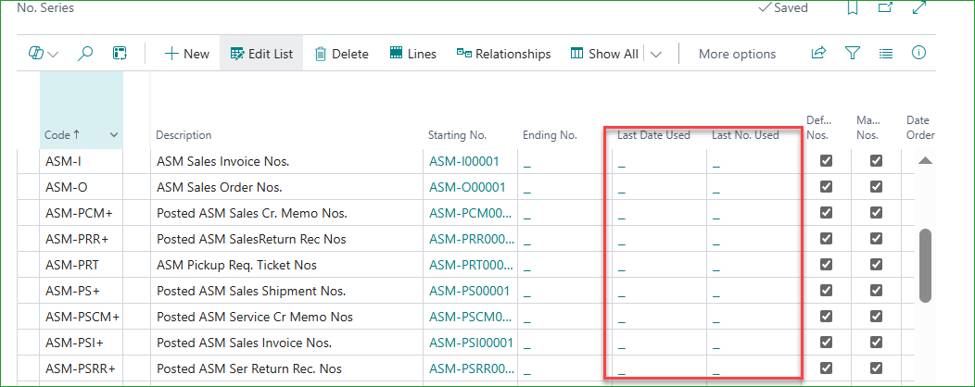The image size is (975, 387).
Task: Toggle Default Nos. checkbox for ASM-PS+
Action: [x=826, y=291]
